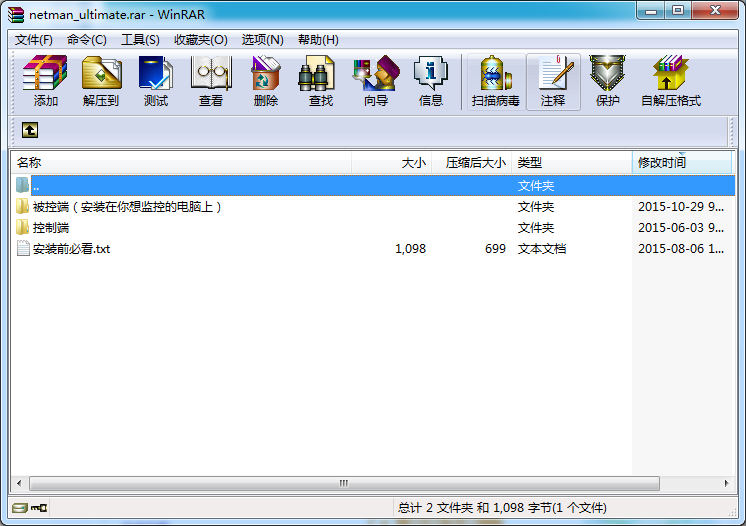The height and width of the screenshot is (526, 746).
Task: Click the 控制端 folder icon
Action: coord(22,227)
